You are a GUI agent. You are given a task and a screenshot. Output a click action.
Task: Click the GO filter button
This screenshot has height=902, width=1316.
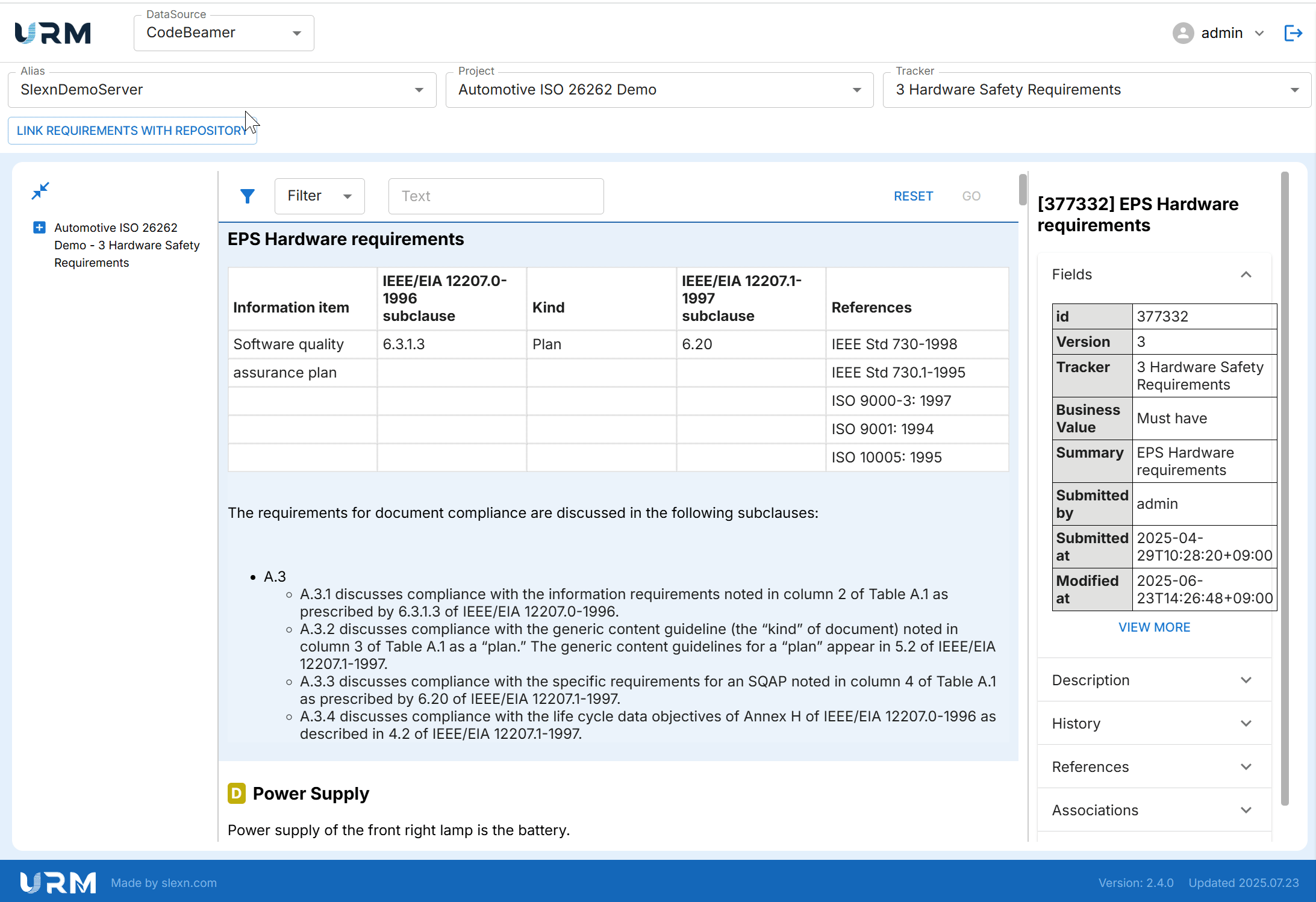tap(971, 196)
